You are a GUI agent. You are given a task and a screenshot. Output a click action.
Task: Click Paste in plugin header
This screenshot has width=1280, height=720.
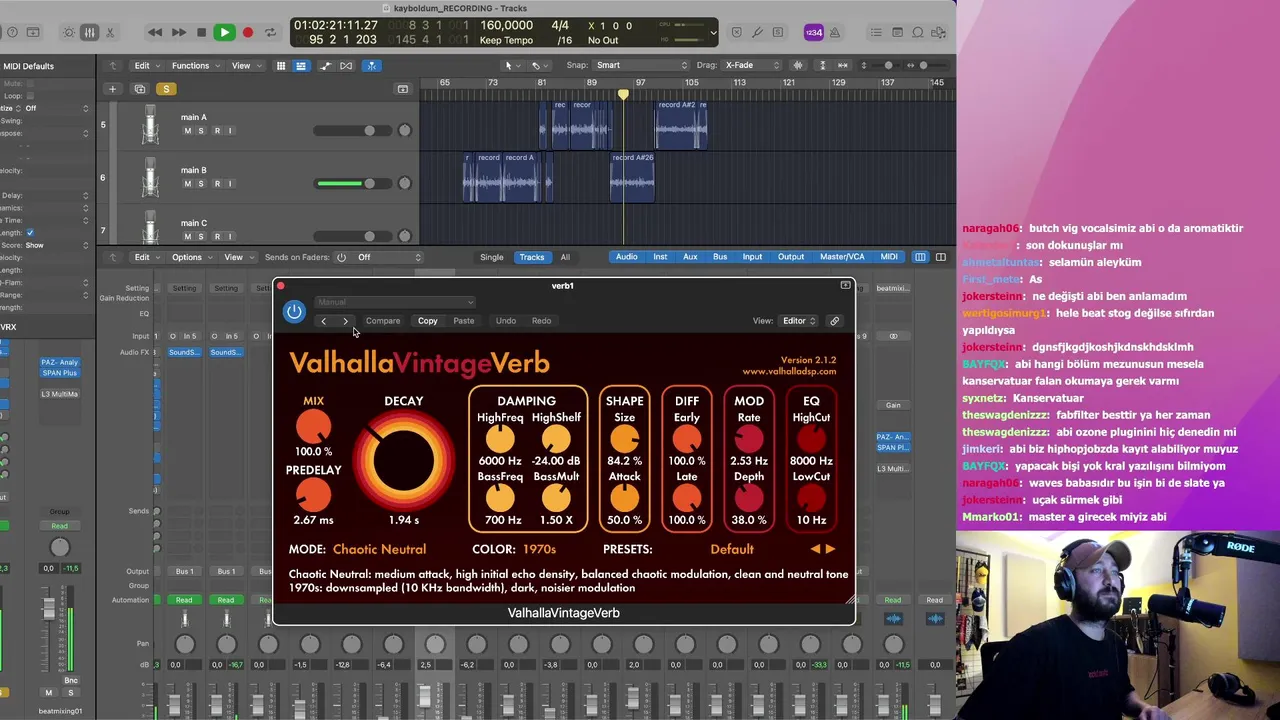(x=463, y=321)
